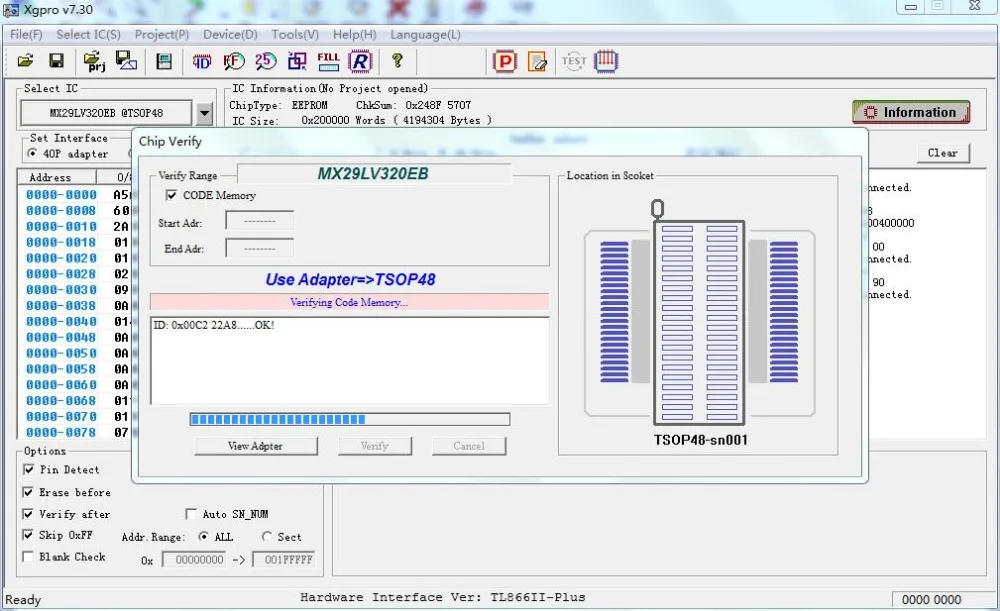Image resolution: width=1000 pixels, height=611 pixels.
Task: Open the Select IC(S) menu
Action: pyautogui.click(x=88, y=34)
